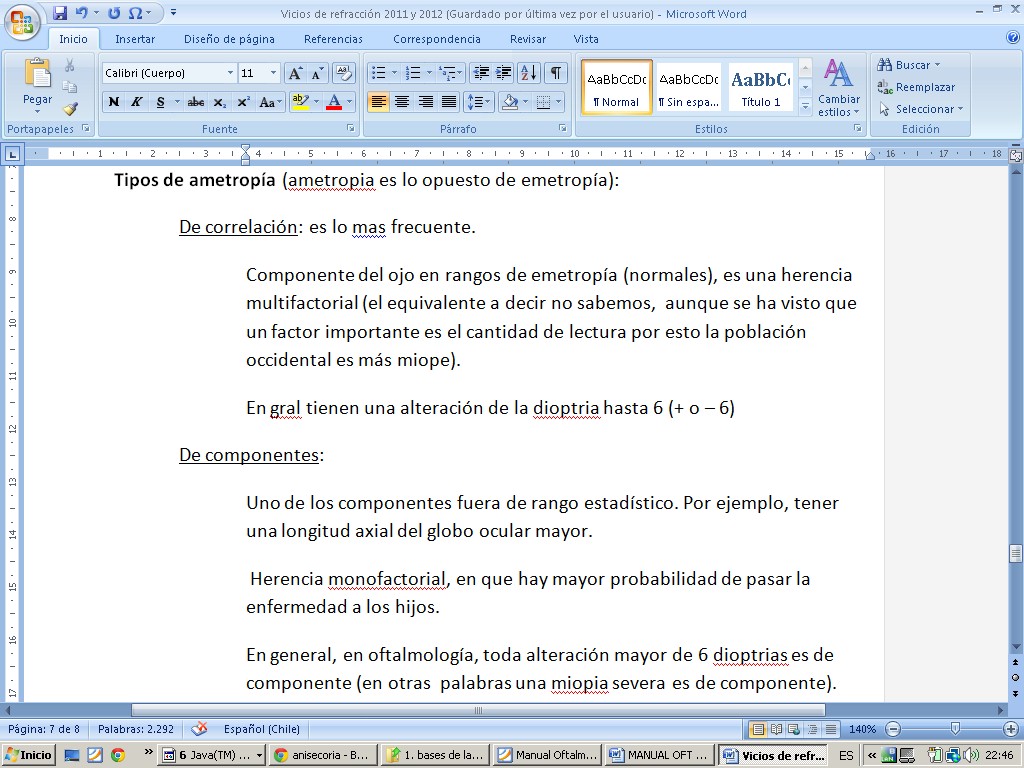This screenshot has height=768, width=1024.
Task: Switch to the Insertar tab
Action: (x=135, y=39)
